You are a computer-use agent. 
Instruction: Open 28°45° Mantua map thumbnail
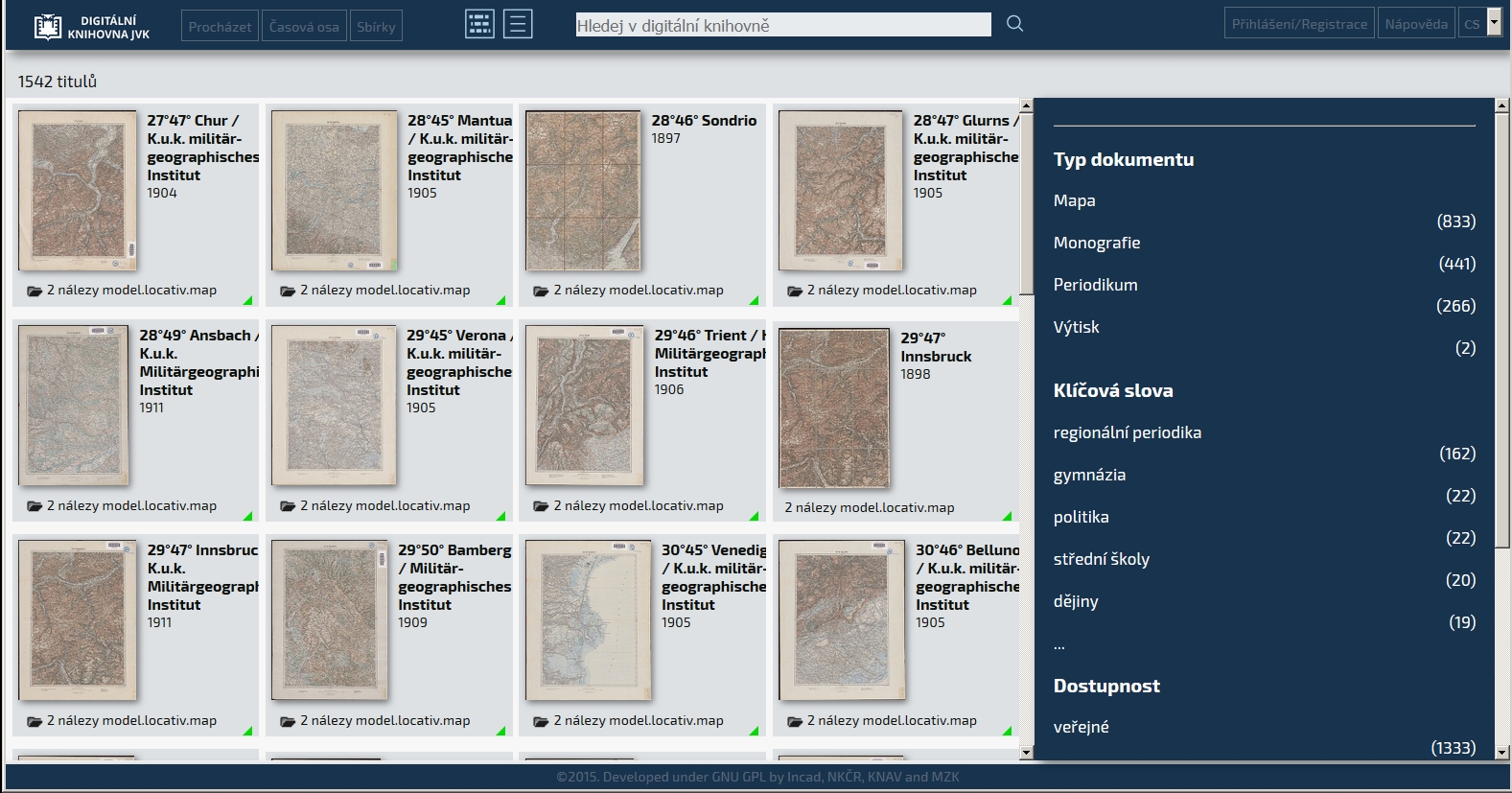click(334, 191)
